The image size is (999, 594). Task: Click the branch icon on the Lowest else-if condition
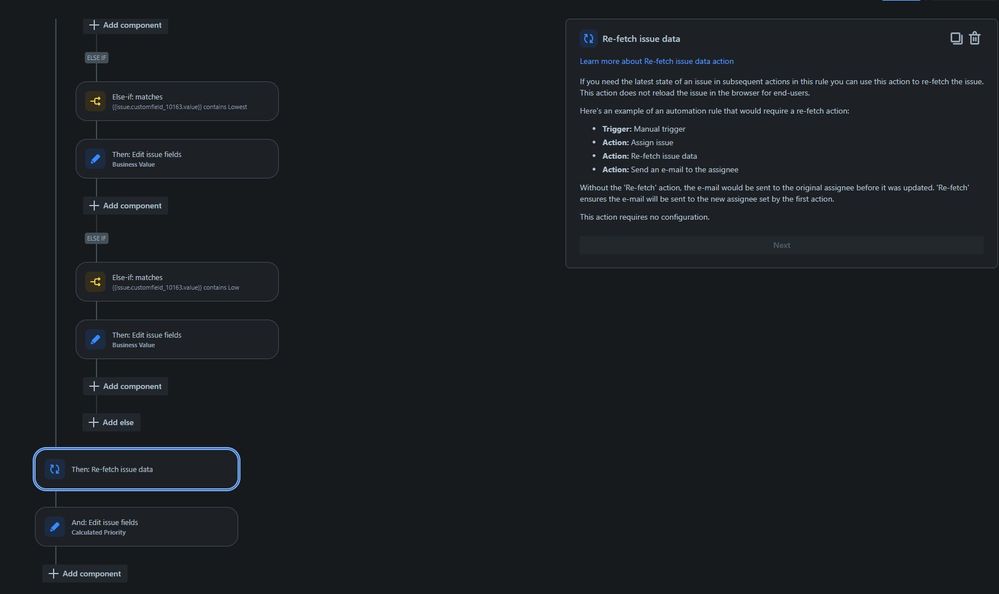(93, 100)
